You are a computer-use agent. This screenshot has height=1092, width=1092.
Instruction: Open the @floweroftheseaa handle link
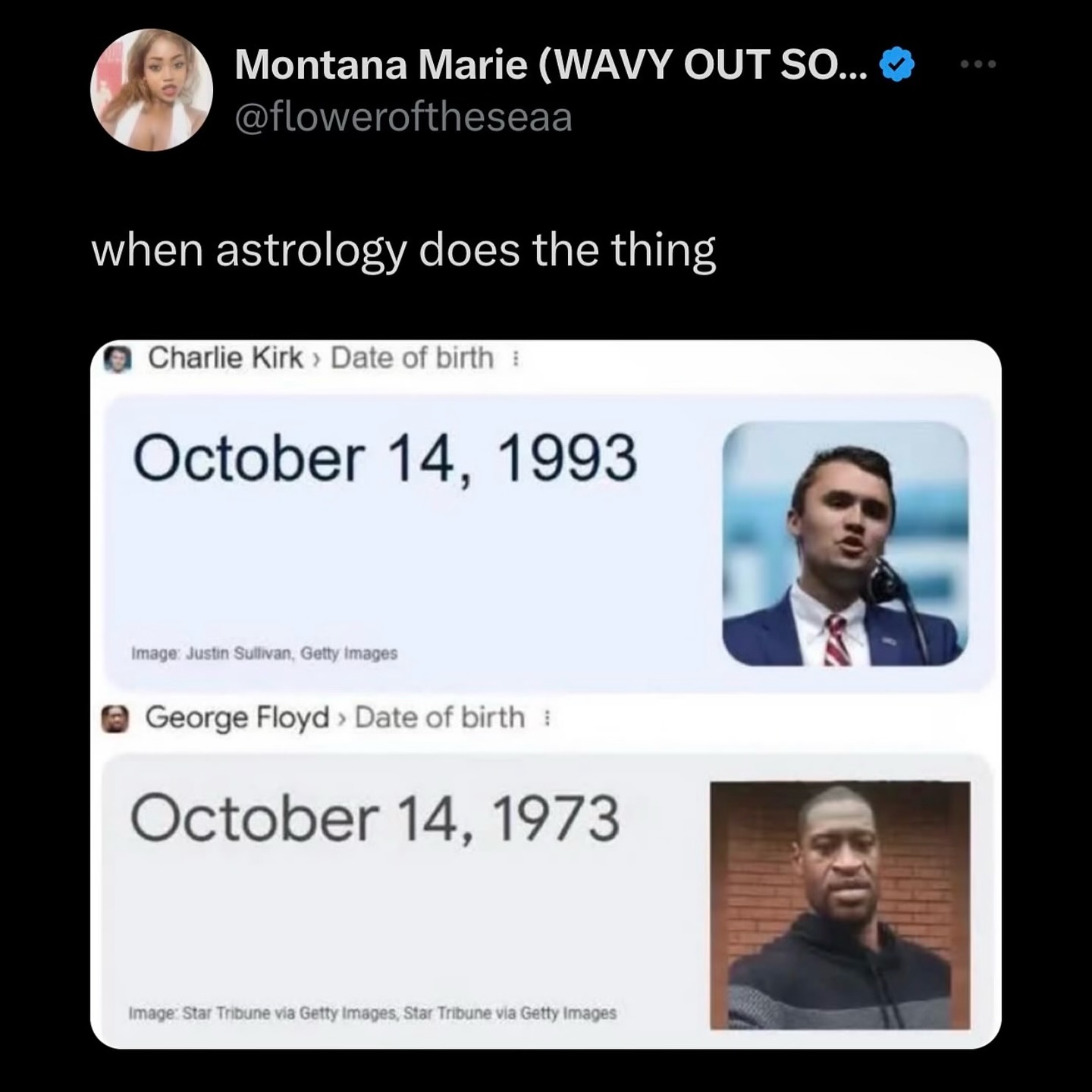403,118
